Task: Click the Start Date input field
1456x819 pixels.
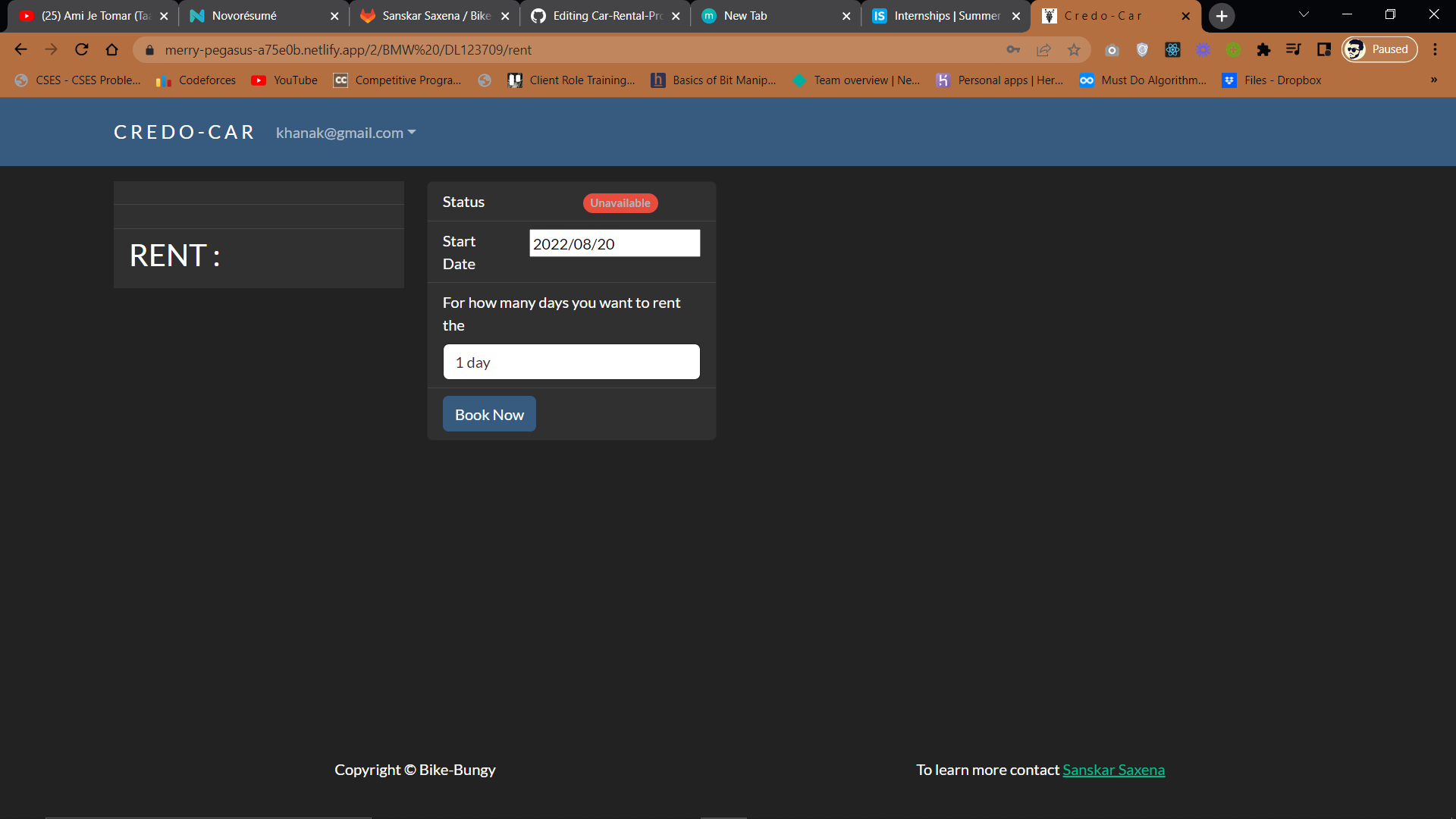Action: point(614,243)
